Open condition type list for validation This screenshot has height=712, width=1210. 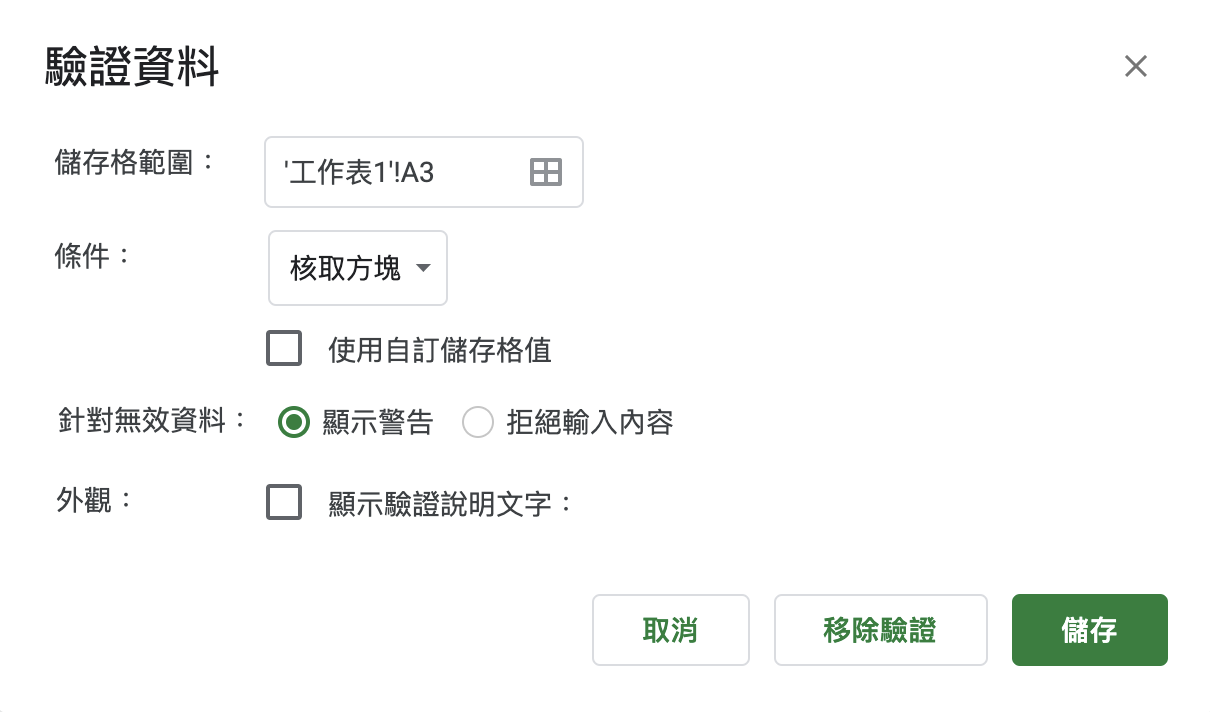click(357, 268)
